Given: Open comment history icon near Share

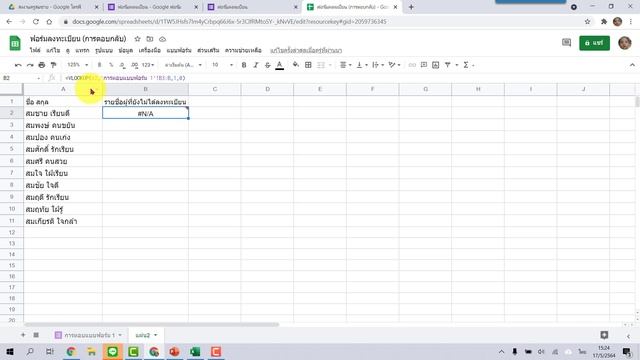Looking at the screenshot, I should tap(566, 43).
